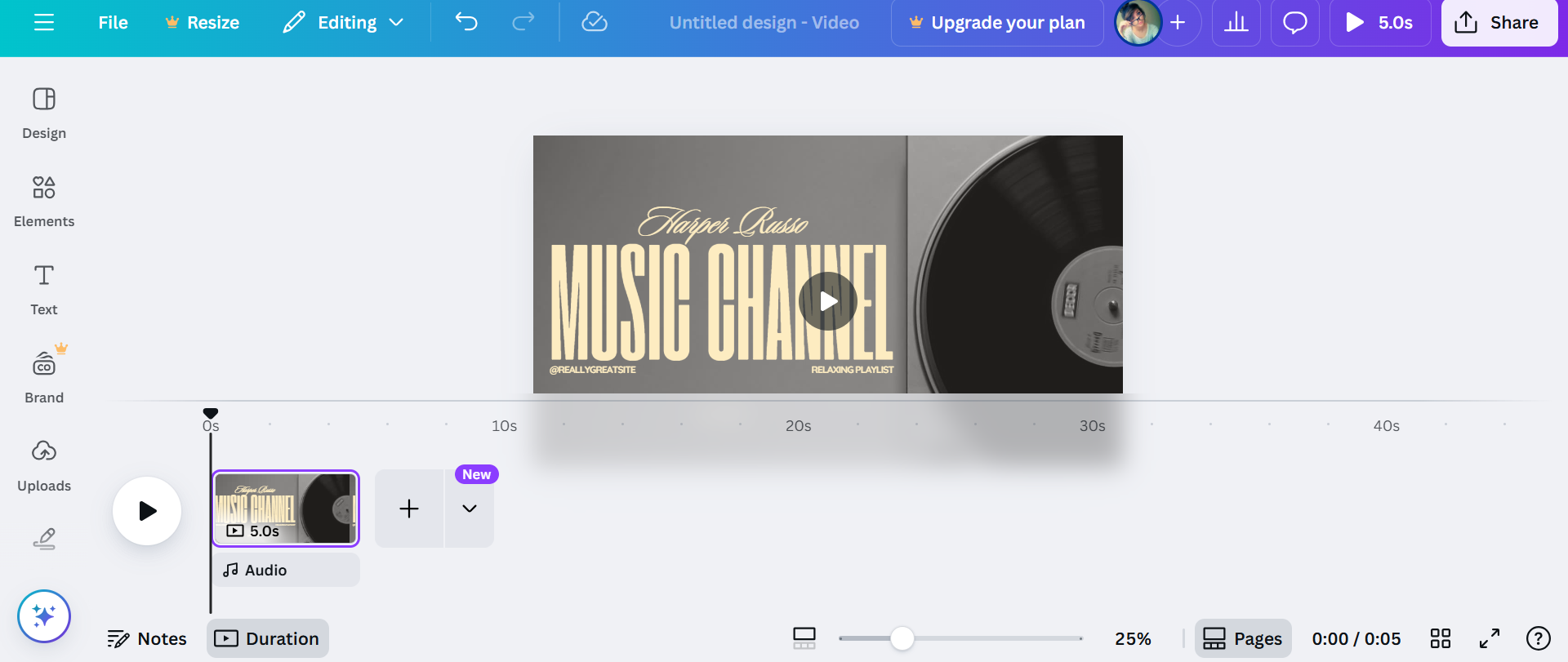Open the help question mark
Image resolution: width=1568 pixels, height=662 pixels.
1539,638
